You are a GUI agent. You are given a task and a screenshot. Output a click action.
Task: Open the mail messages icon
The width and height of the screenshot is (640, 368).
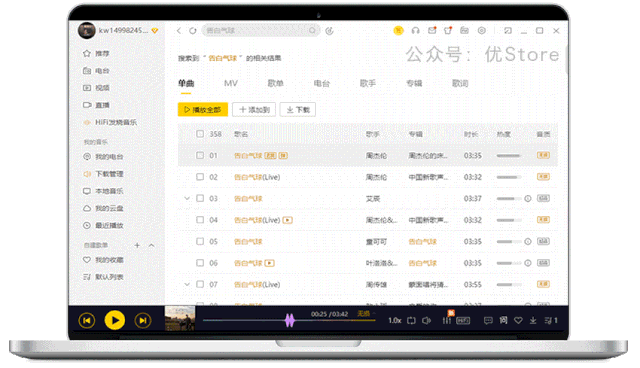tap(432, 31)
